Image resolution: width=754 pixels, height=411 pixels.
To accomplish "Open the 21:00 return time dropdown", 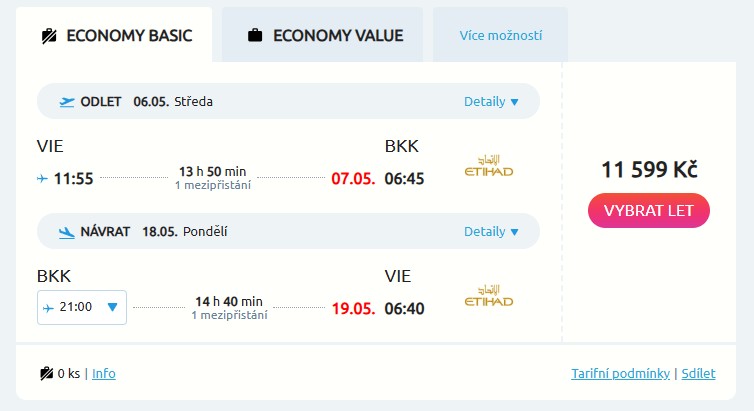I will pyautogui.click(x=82, y=307).
